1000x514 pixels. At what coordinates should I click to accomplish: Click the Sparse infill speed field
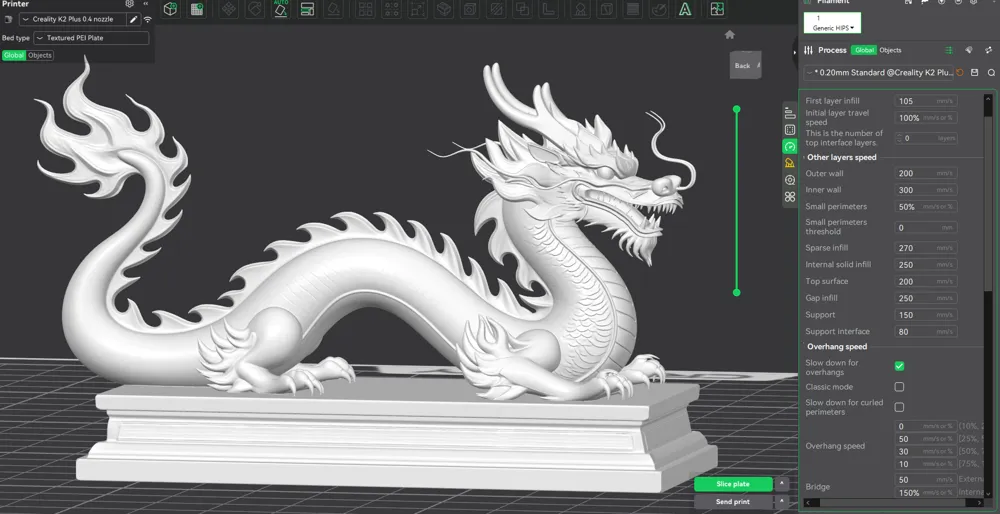pos(925,248)
